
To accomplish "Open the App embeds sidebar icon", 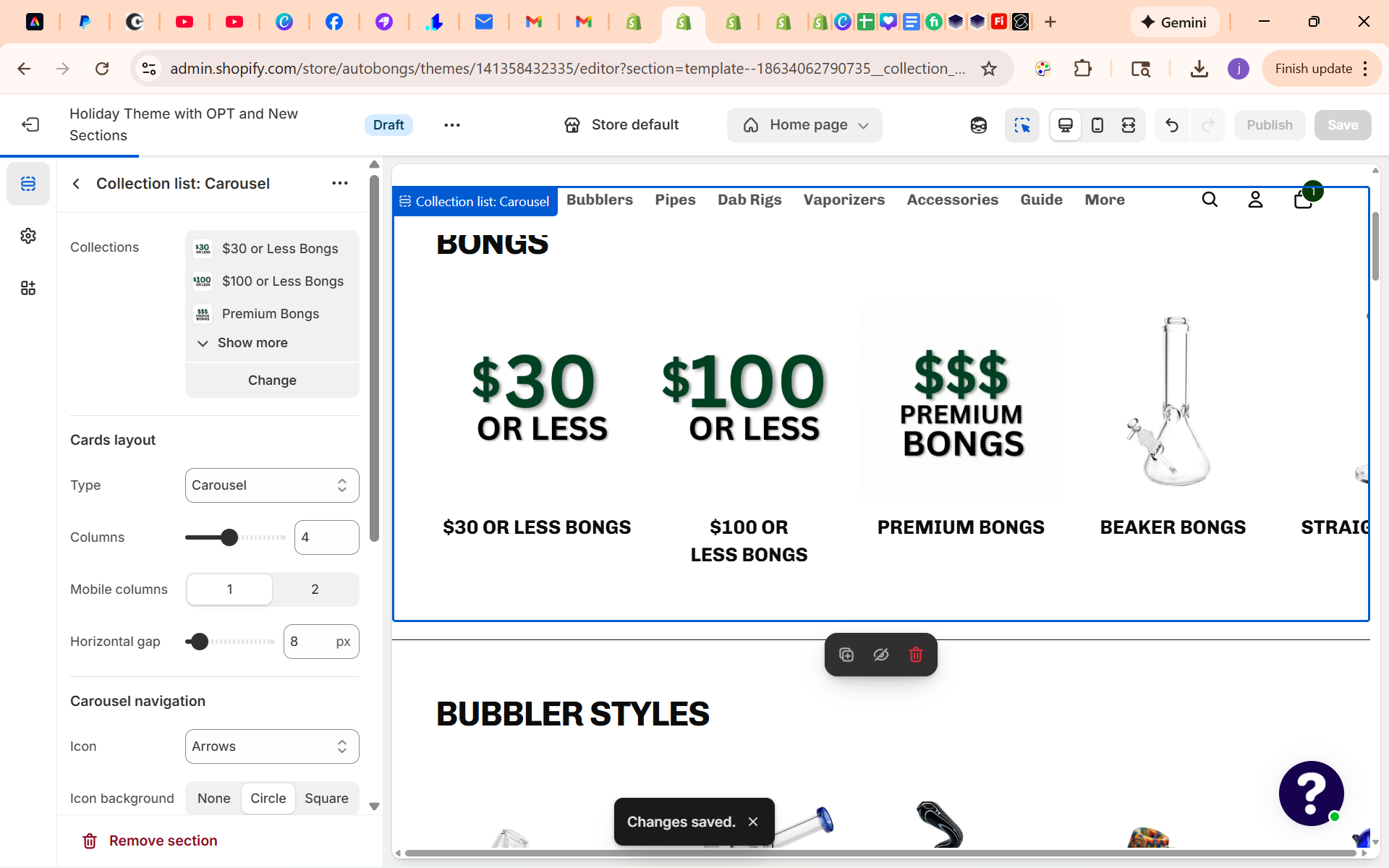I will [28, 288].
